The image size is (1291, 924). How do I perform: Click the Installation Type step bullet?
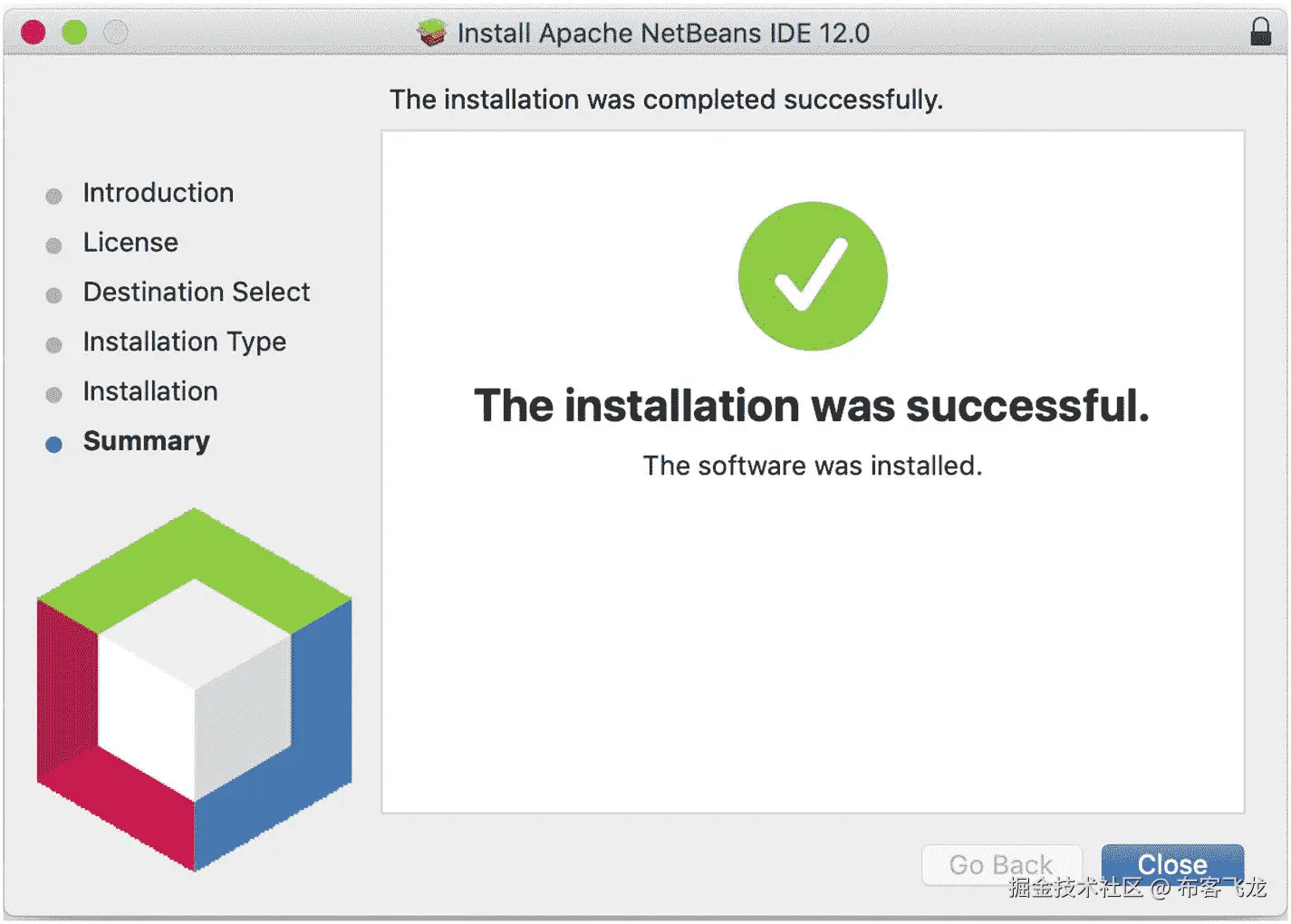click(x=54, y=345)
